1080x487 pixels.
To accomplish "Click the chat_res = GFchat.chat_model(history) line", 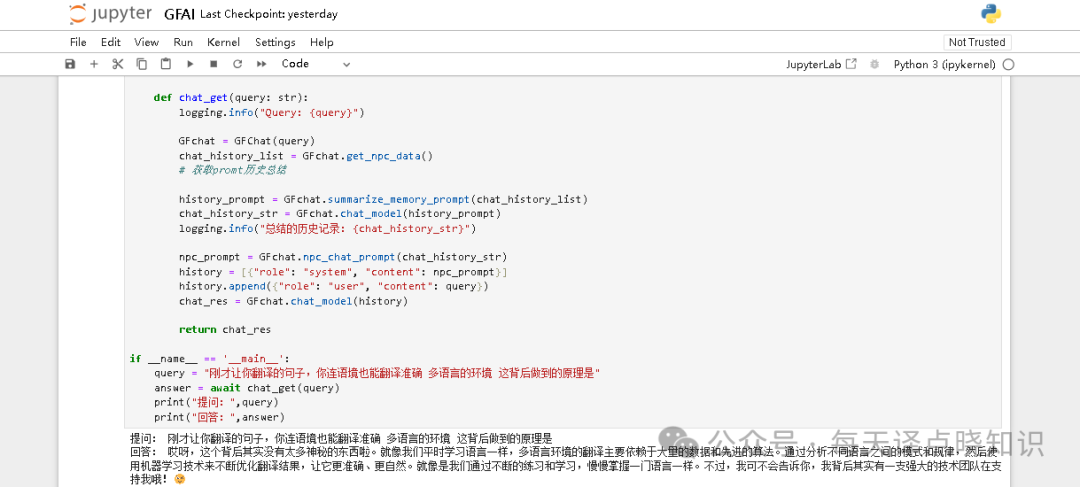I will (293, 301).
